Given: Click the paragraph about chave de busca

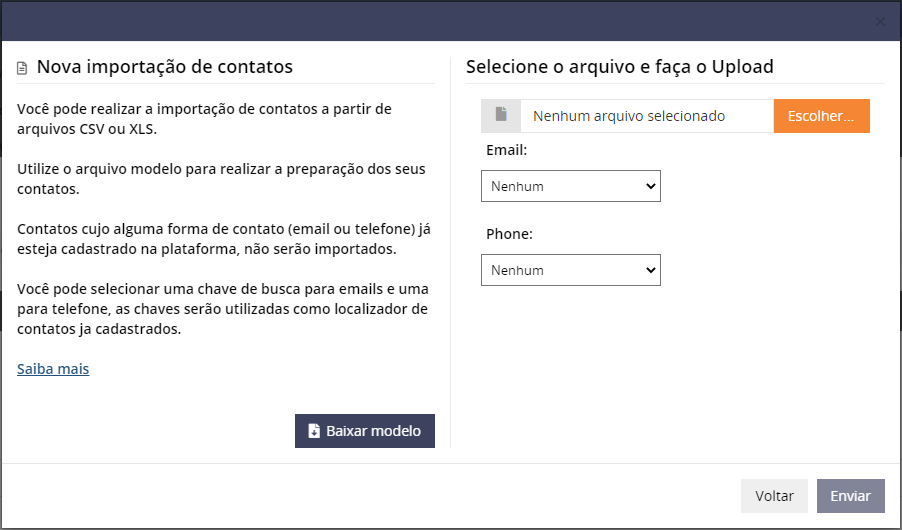Looking at the screenshot, I should point(223,309).
